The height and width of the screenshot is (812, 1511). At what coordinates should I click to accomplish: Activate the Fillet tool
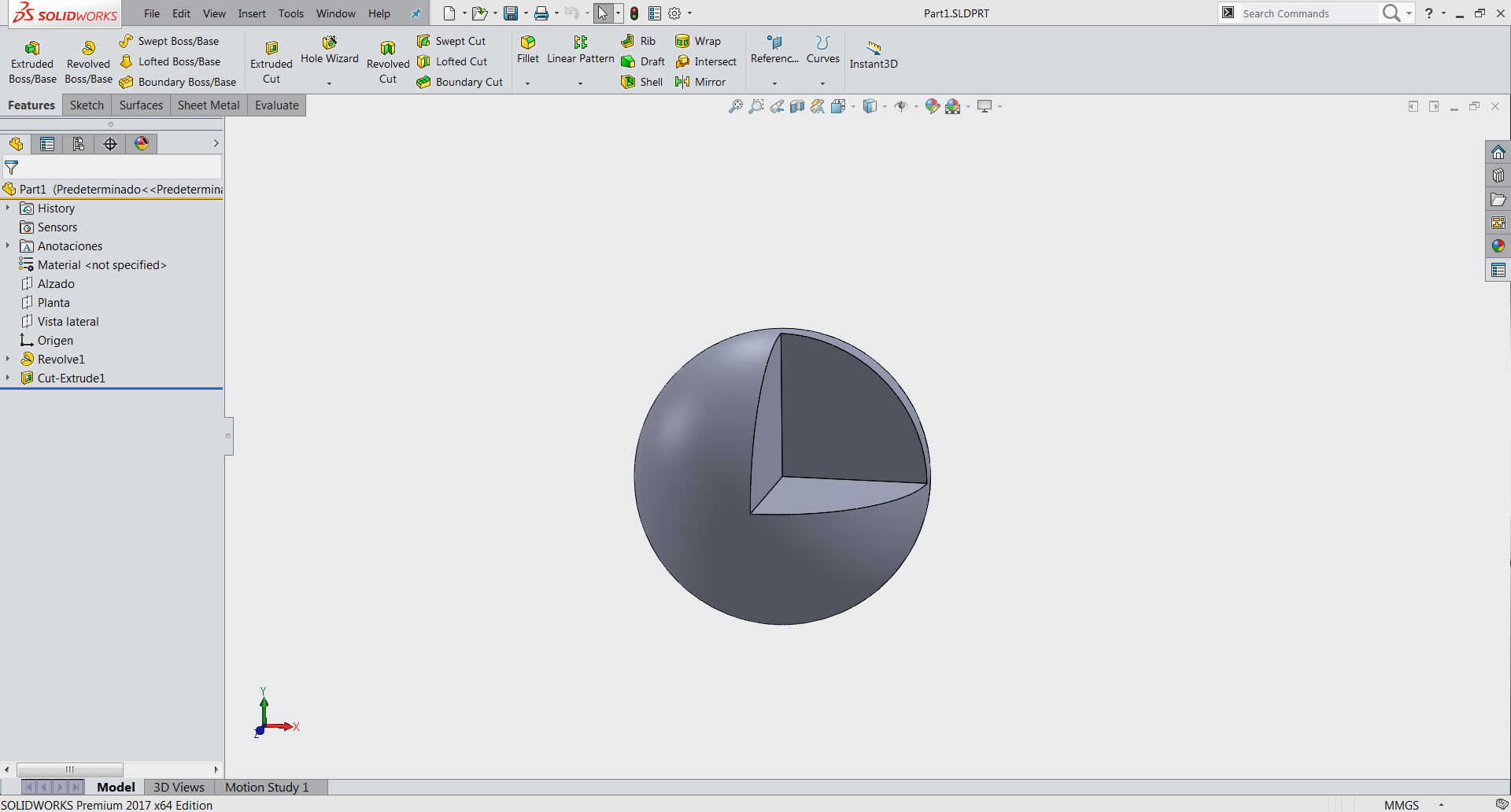click(527, 49)
